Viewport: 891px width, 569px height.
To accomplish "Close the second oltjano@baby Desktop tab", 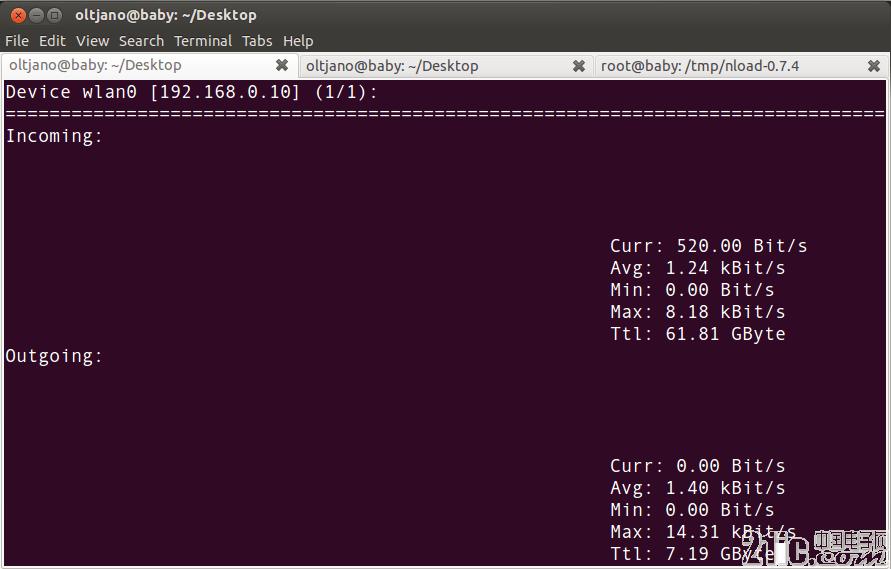I will pyautogui.click(x=578, y=66).
